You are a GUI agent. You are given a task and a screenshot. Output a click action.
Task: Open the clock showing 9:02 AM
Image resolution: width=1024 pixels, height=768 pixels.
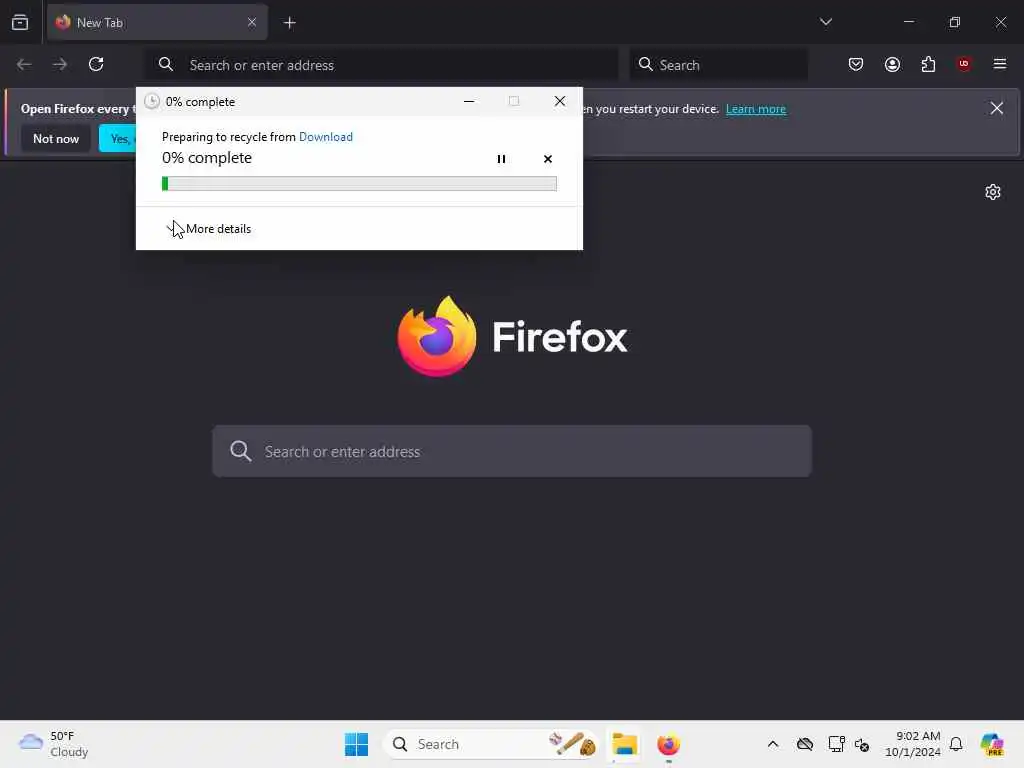(912, 744)
